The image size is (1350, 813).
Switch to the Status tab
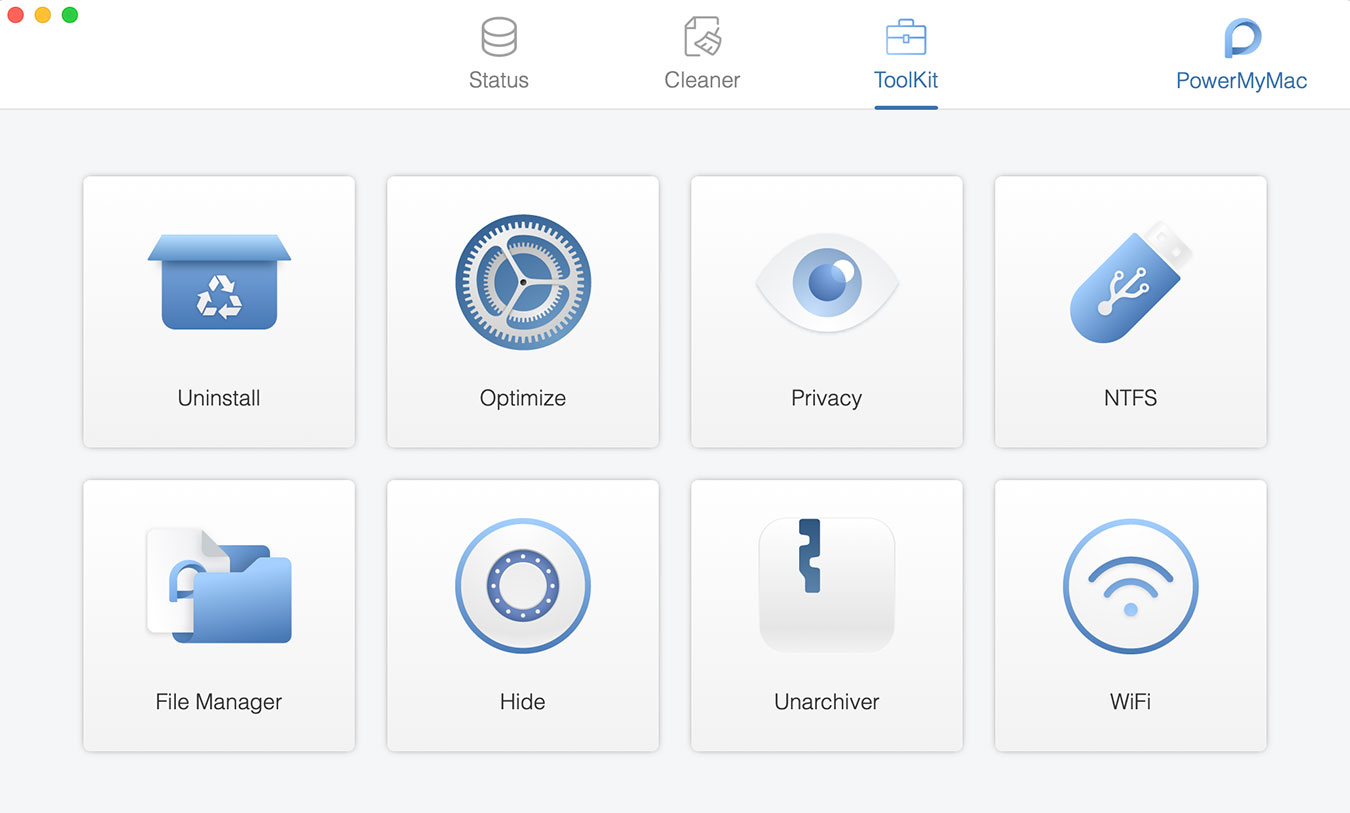point(498,80)
